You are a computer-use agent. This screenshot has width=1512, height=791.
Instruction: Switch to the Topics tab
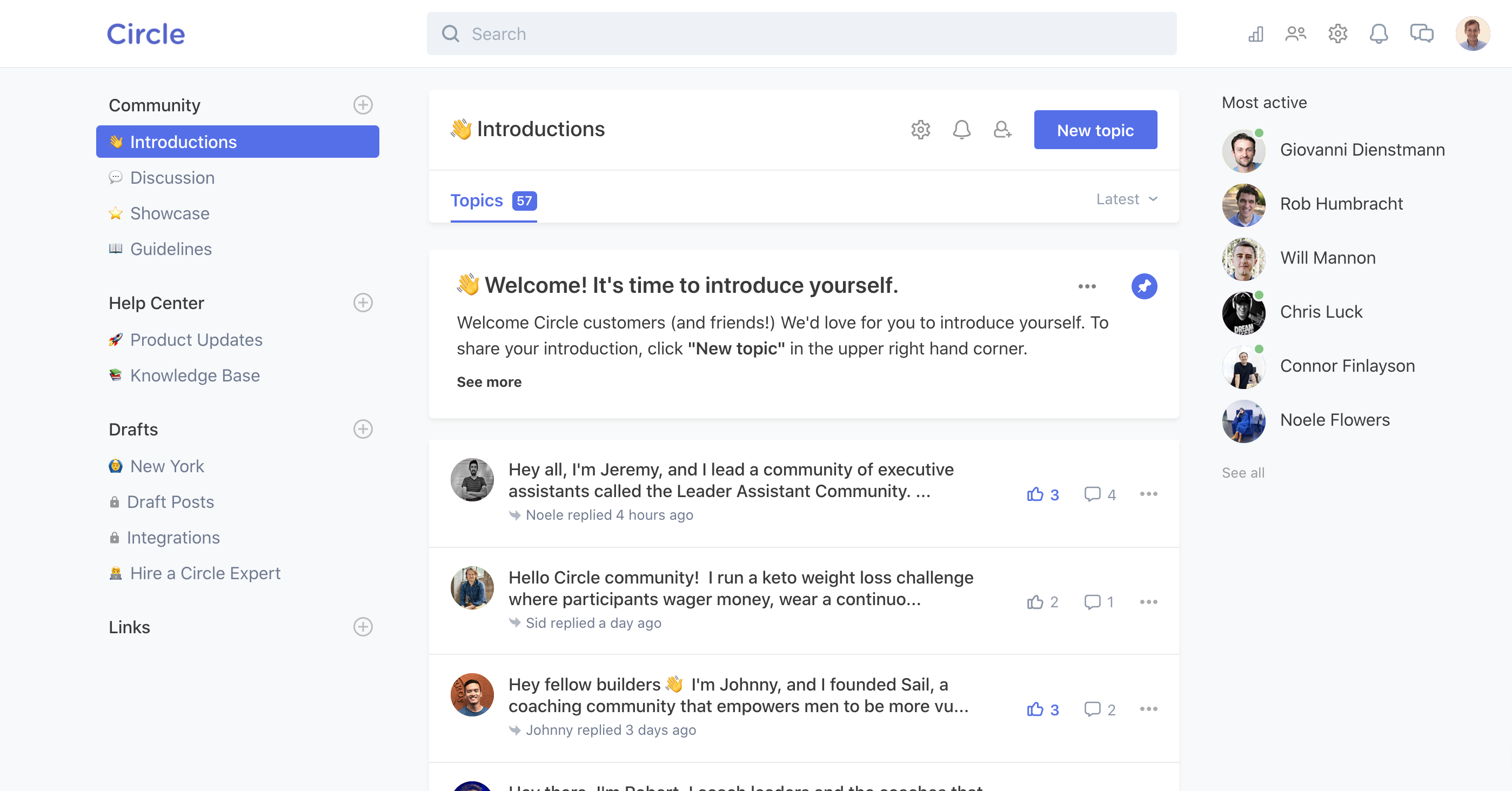[493, 200]
